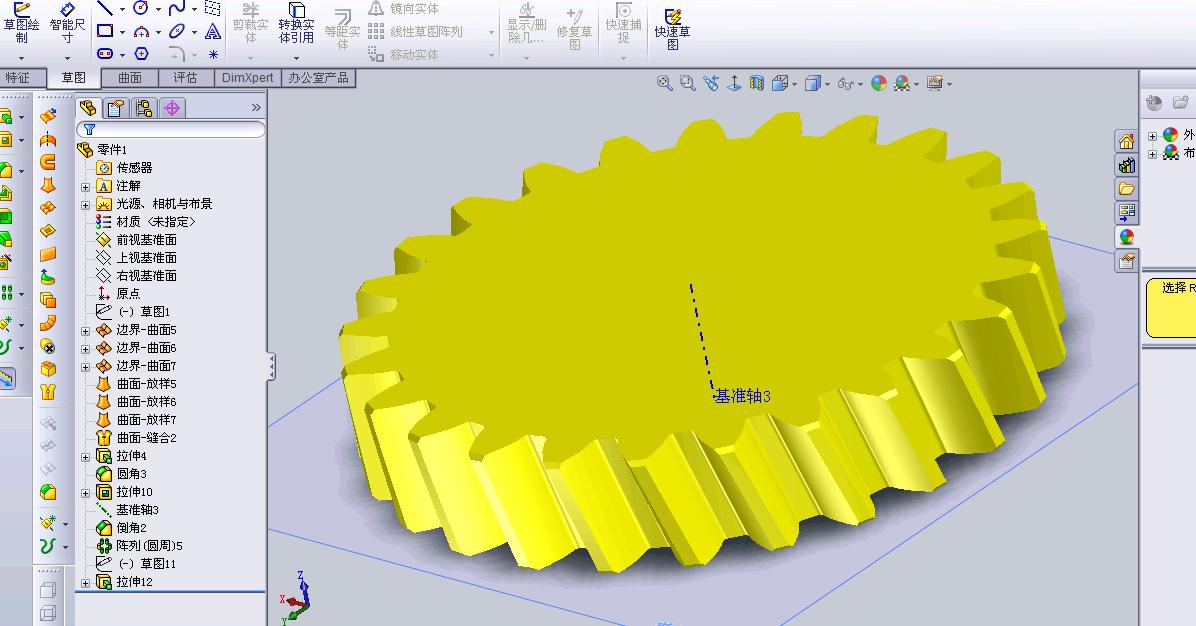Click the 基准轴3 label in the viewport
The image size is (1196, 626).
pos(743,396)
